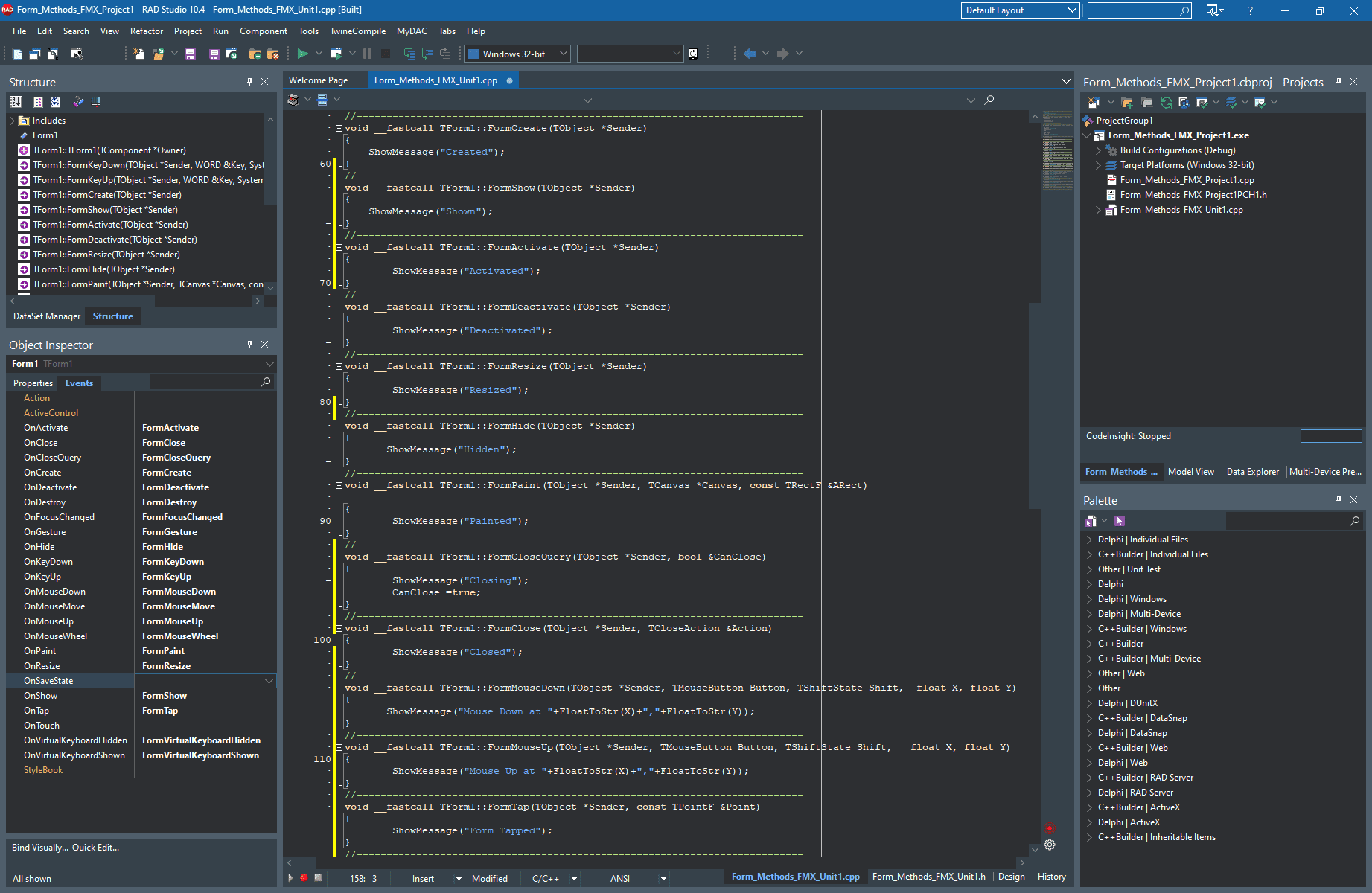Expand Build Configurations (Debug) node
Viewport: 1372px width, 893px height.
[x=1098, y=150]
